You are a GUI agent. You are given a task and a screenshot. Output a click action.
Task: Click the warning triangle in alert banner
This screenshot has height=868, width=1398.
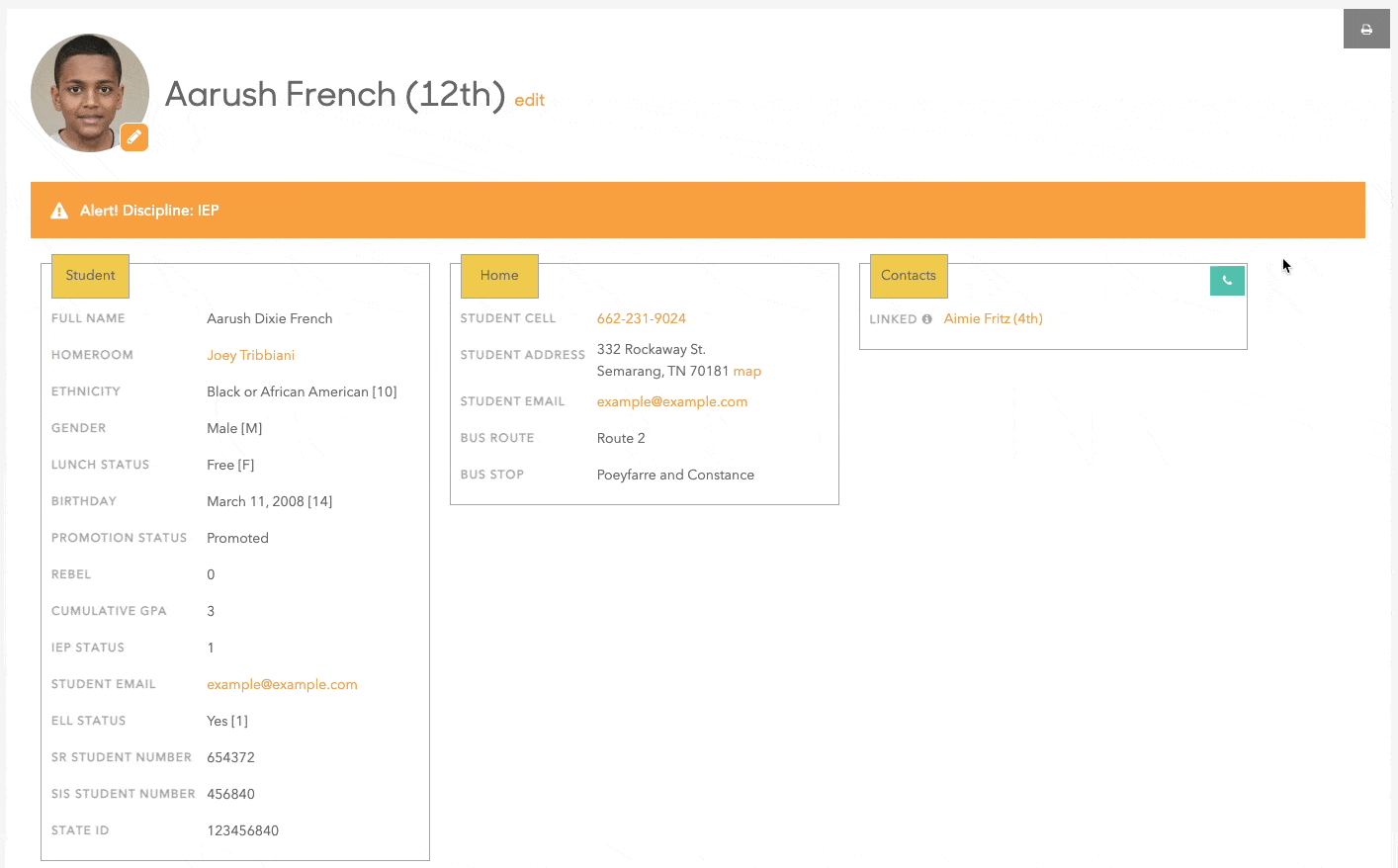click(x=59, y=211)
